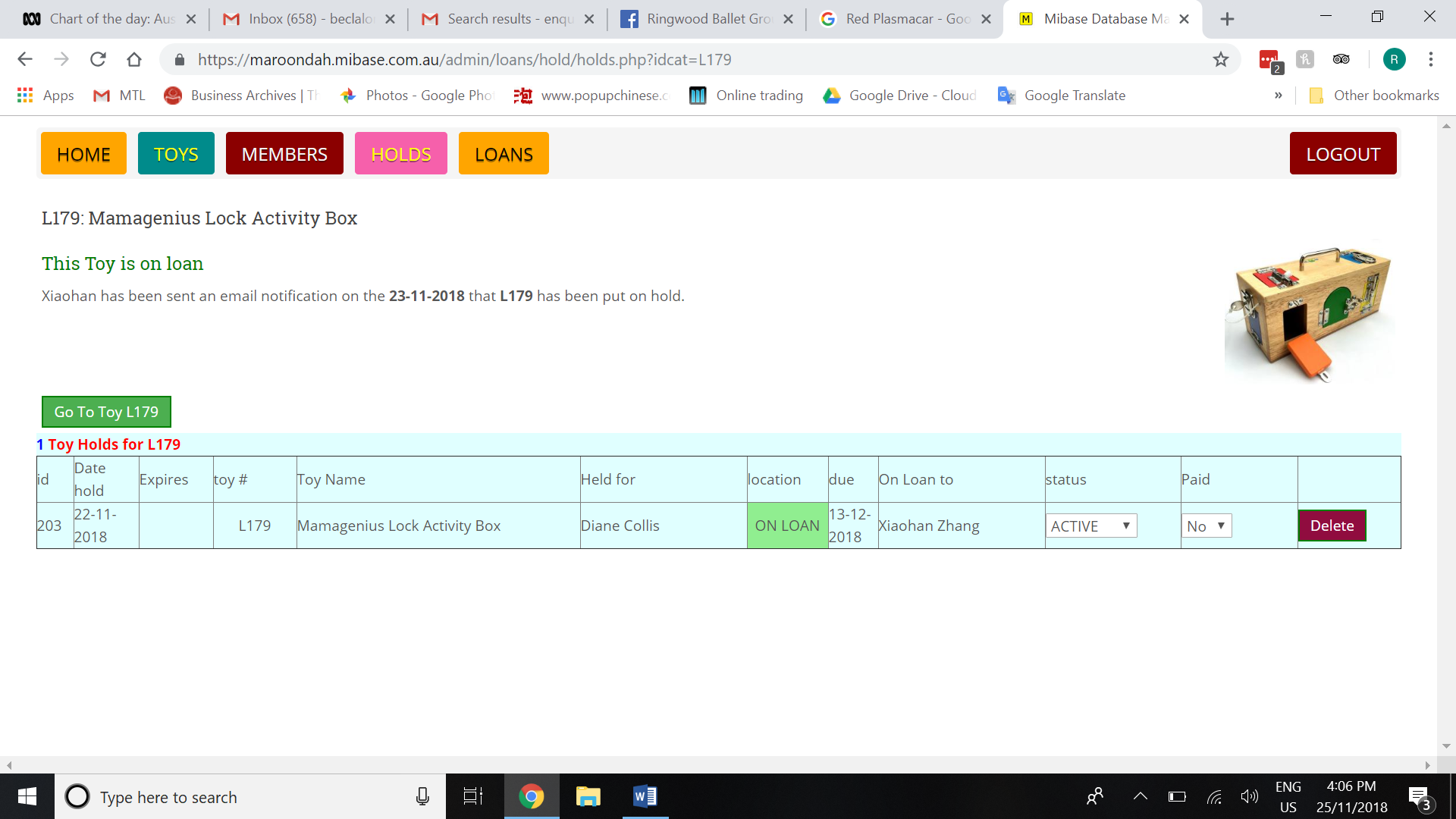Expand the ACTIVE status dropdown
Viewport: 1456px width, 819px height.
click(x=1090, y=526)
